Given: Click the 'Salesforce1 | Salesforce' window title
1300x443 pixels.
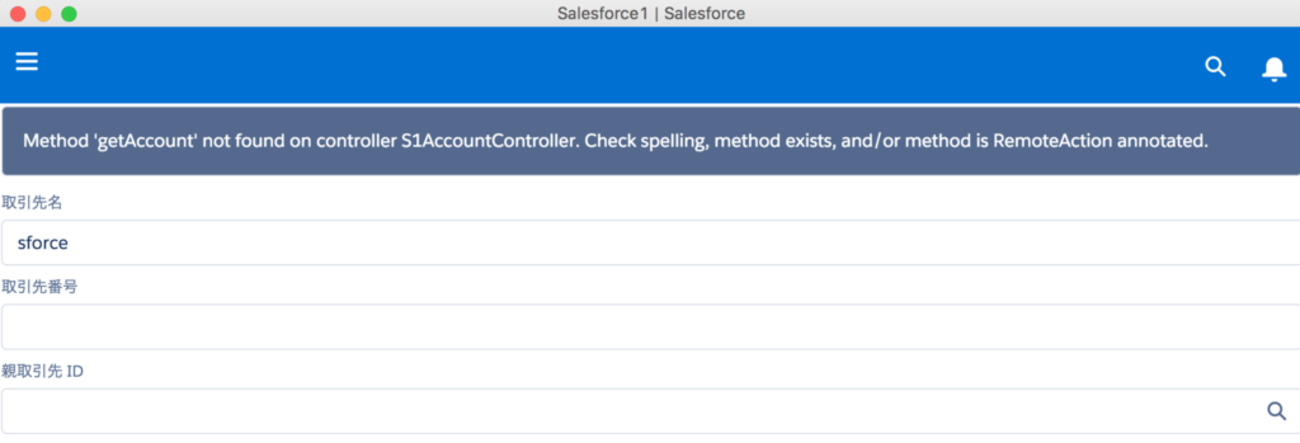Looking at the screenshot, I should [x=651, y=13].
